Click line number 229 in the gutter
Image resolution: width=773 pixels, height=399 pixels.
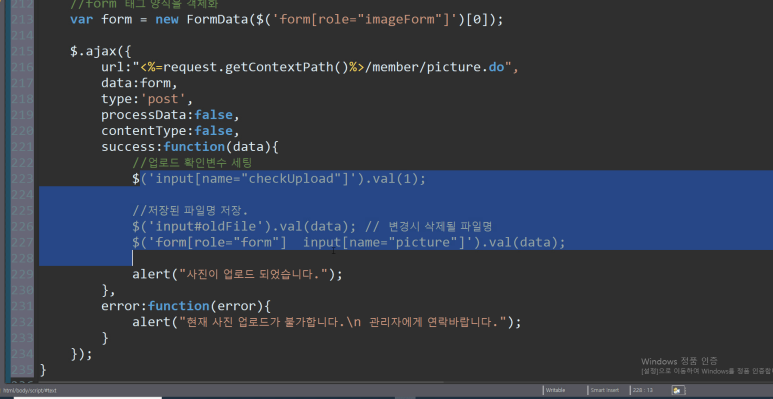[22, 274]
